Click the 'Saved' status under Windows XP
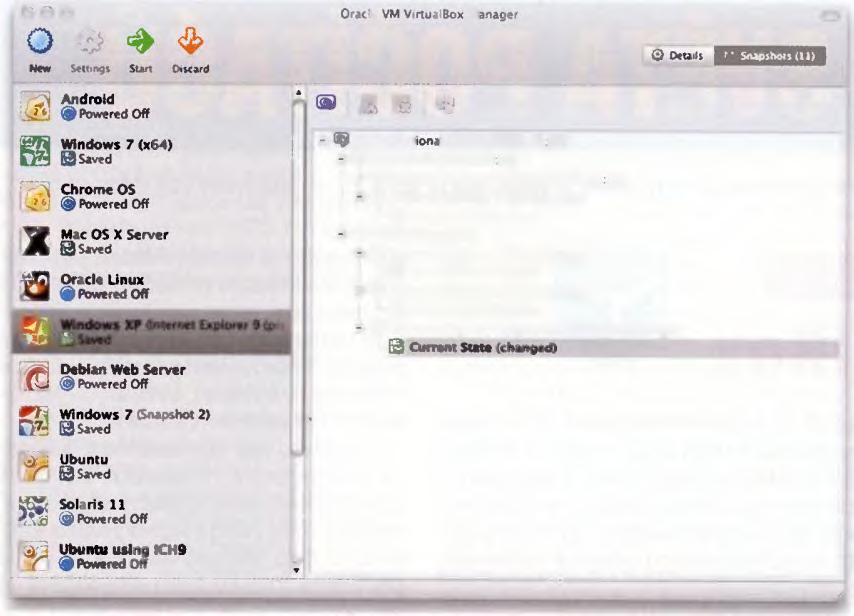Image resolution: width=854 pixels, height=616 pixels. pos(95,339)
